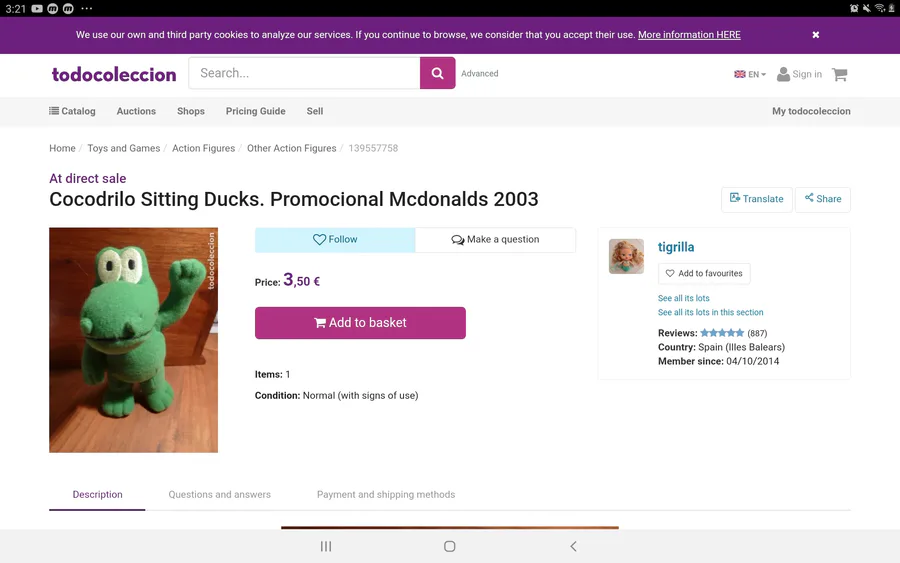Click the todocoleccion logo
The width and height of the screenshot is (900, 563).
click(x=114, y=74)
